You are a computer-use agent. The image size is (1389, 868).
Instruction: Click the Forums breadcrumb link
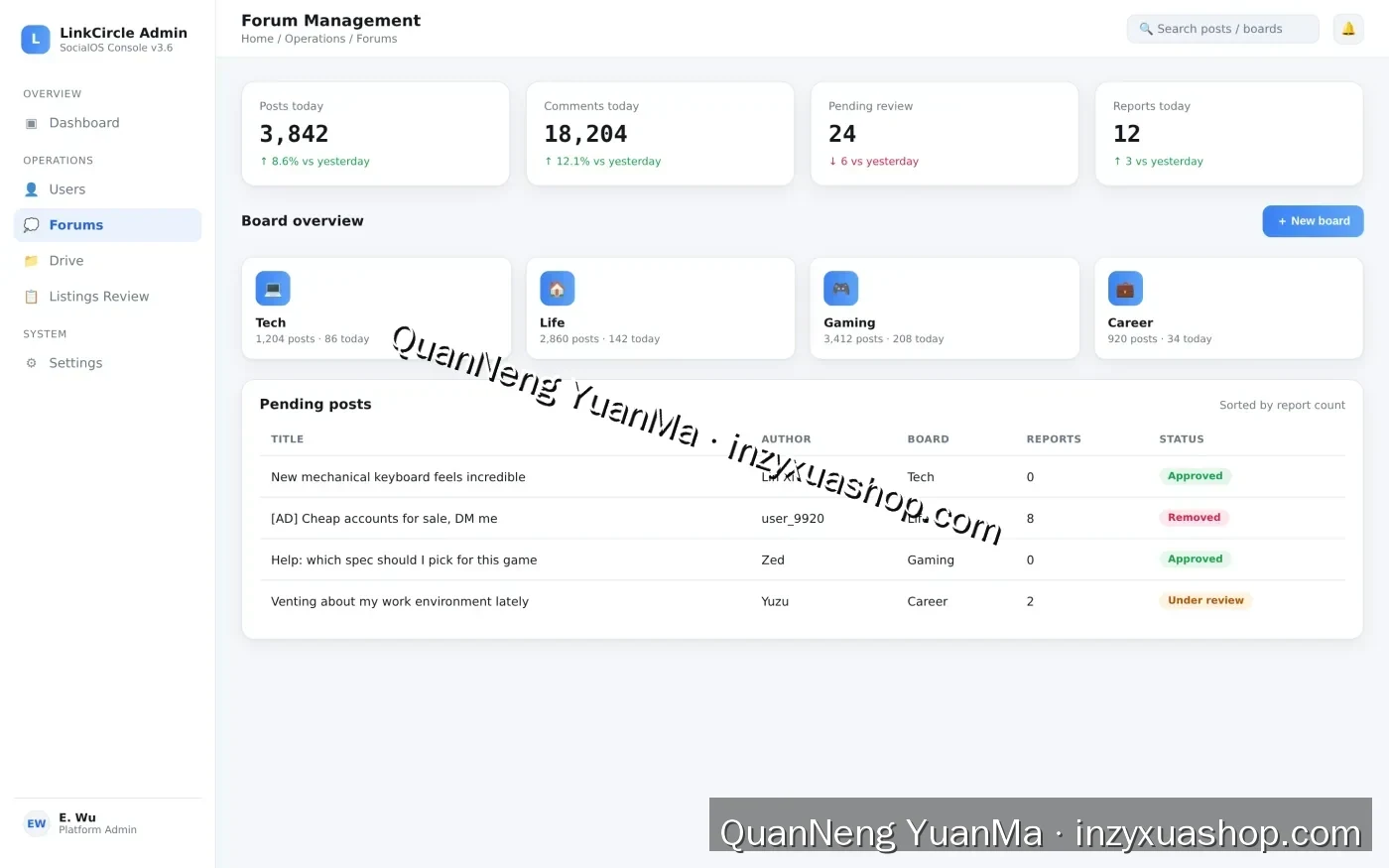pos(377,39)
